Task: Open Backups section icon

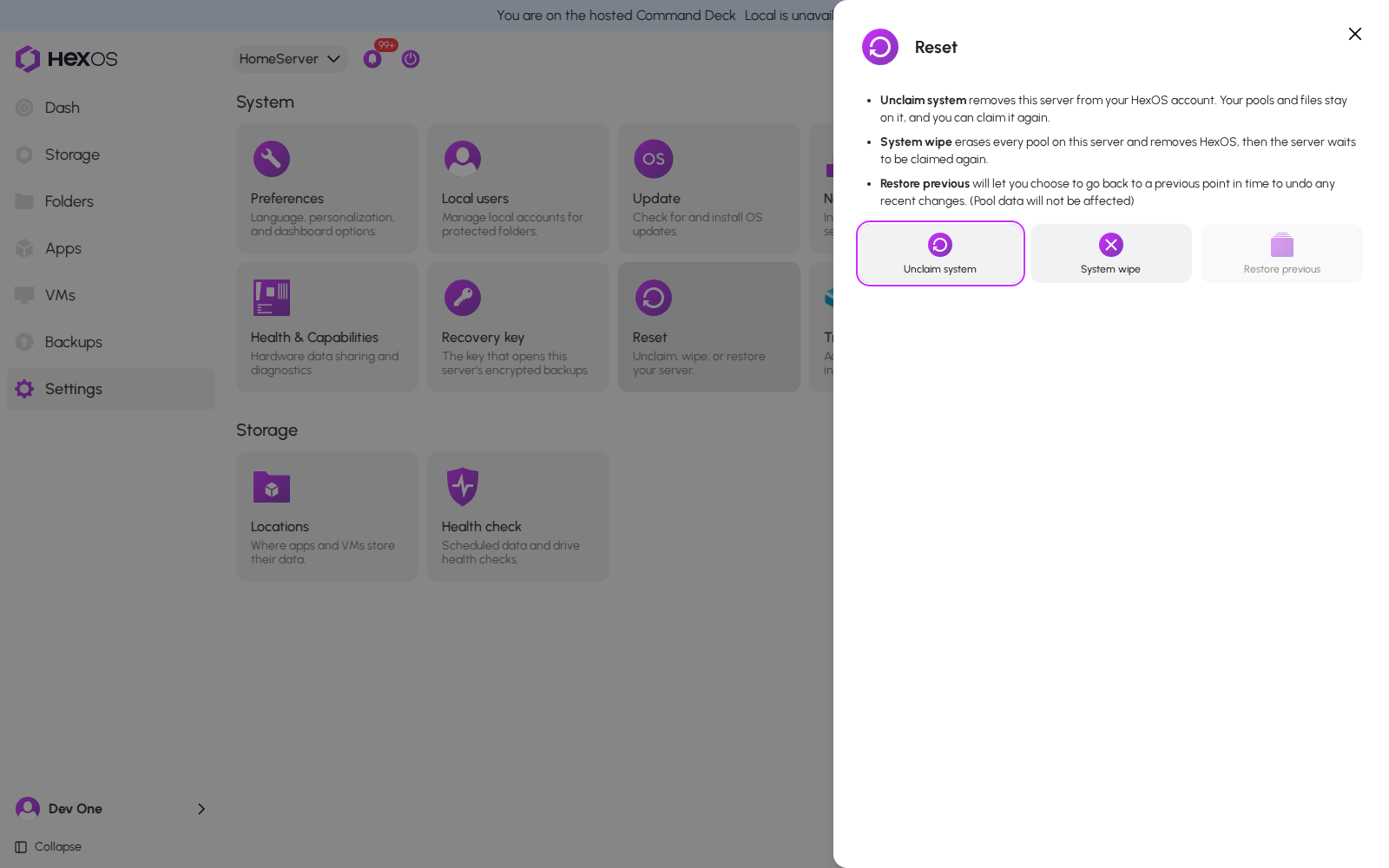Action: point(24,342)
